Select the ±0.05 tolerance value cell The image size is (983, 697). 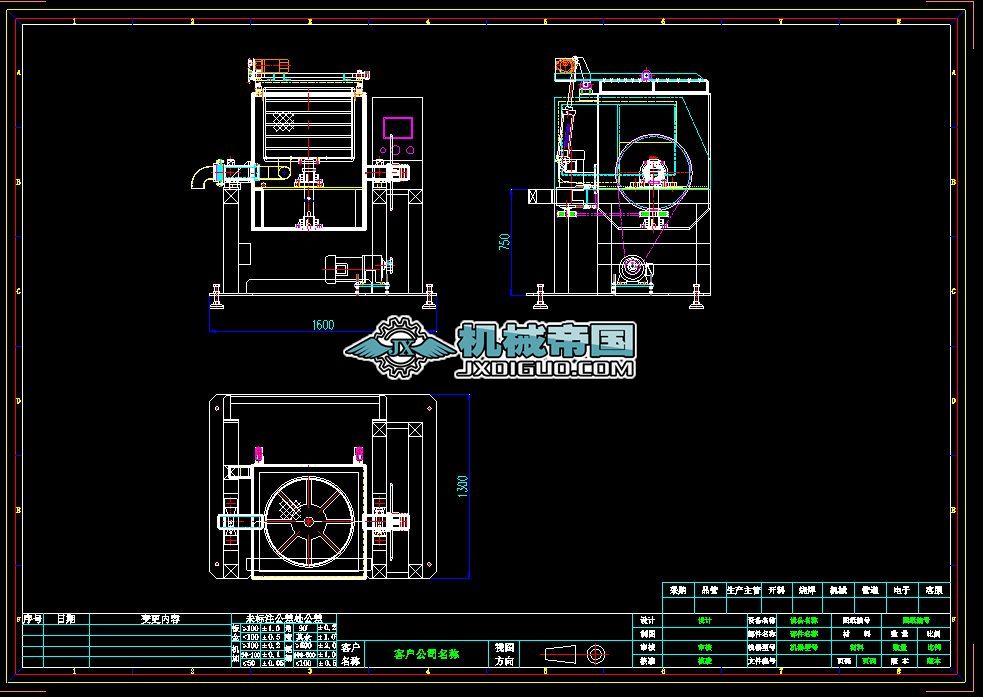[271, 663]
